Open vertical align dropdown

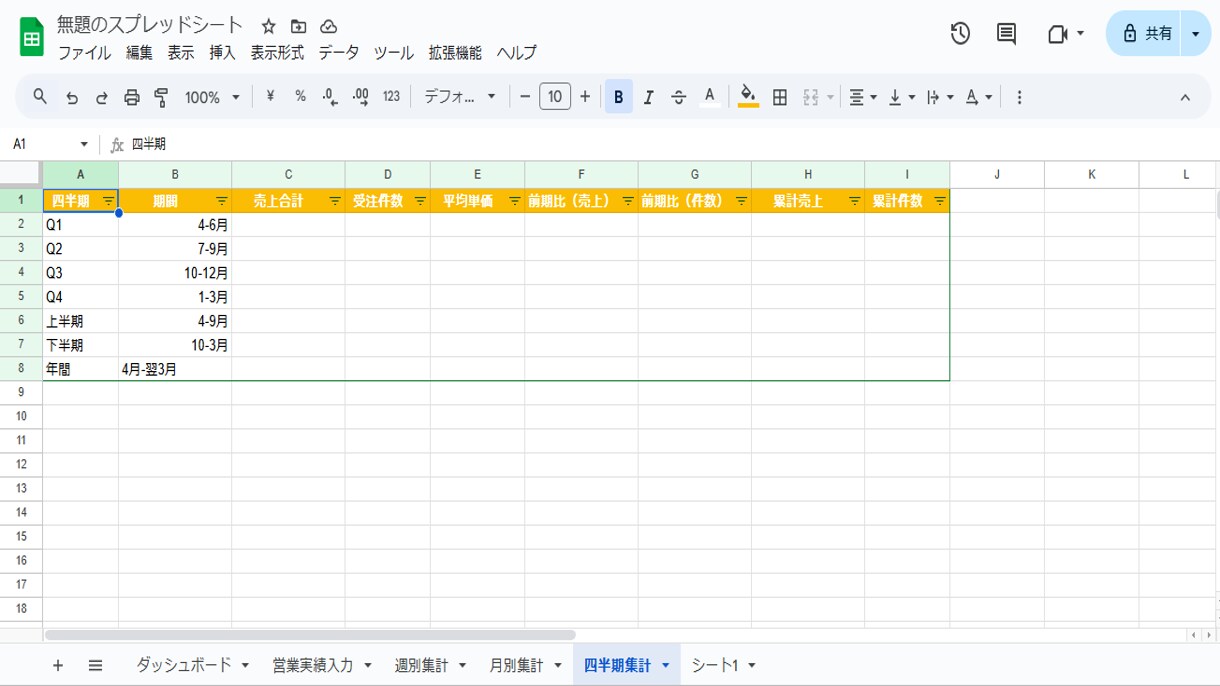click(902, 97)
